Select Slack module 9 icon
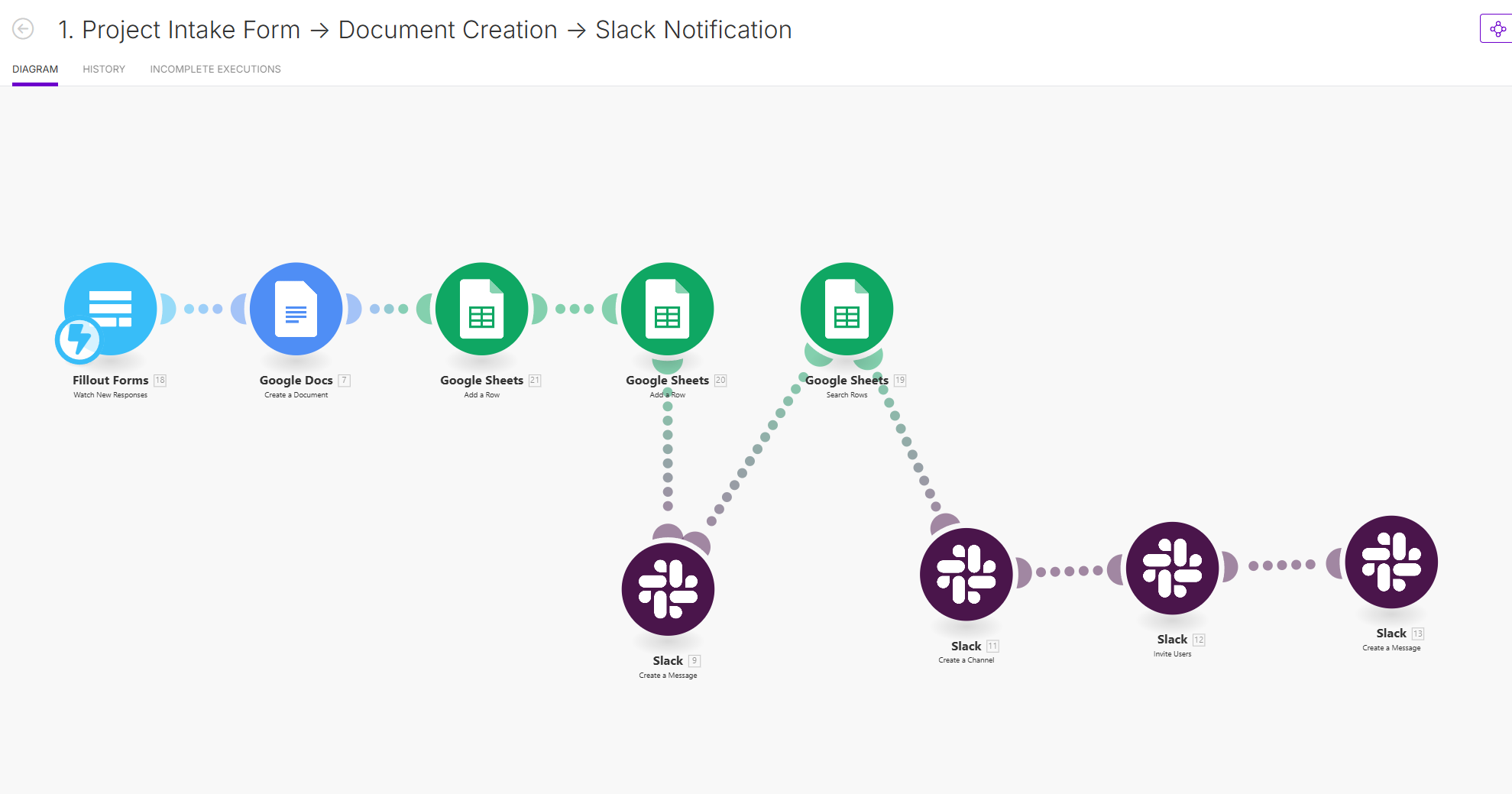This screenshot has height=794, width=1512. (x=669, y=589)
